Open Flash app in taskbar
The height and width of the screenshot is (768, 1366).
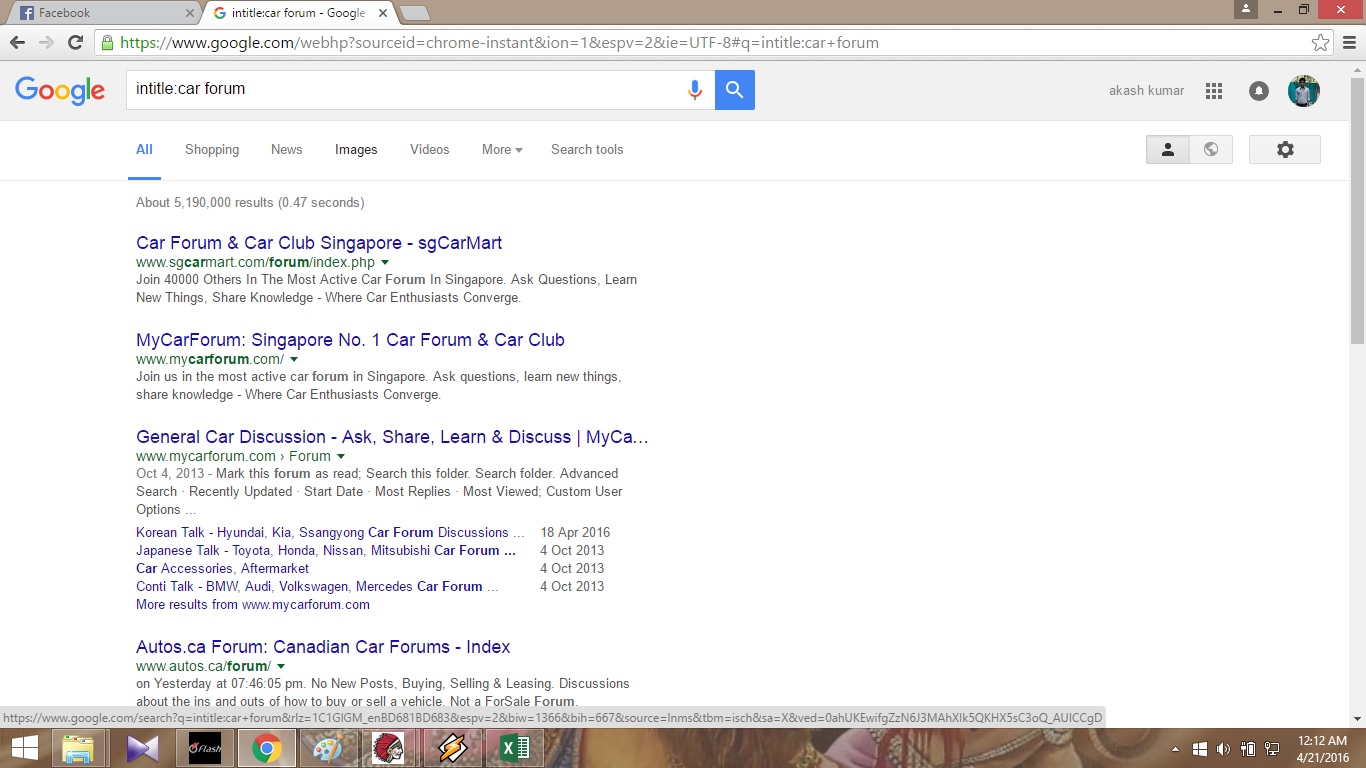(205, 748)
